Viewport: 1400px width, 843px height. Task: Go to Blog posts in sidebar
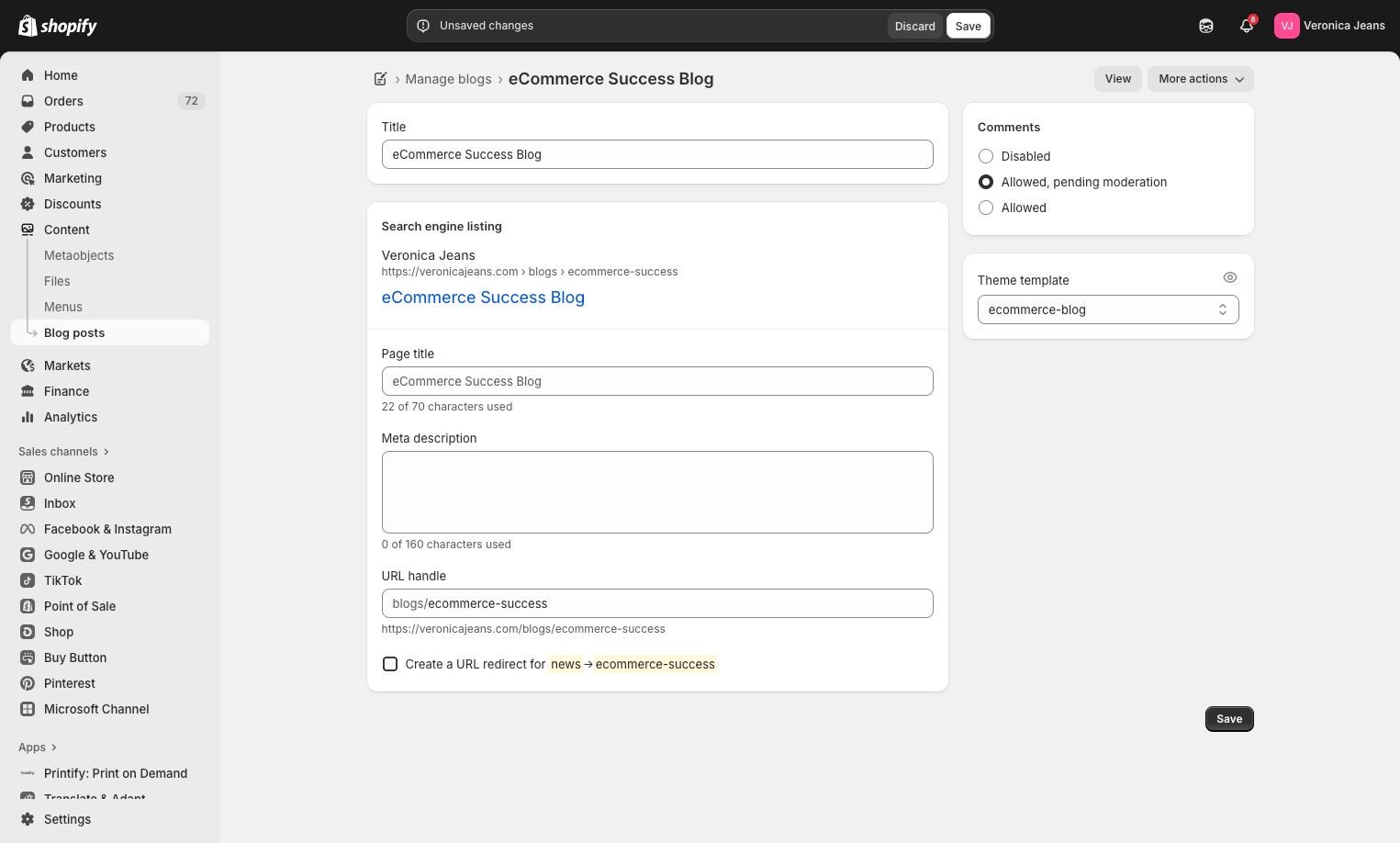74,332
